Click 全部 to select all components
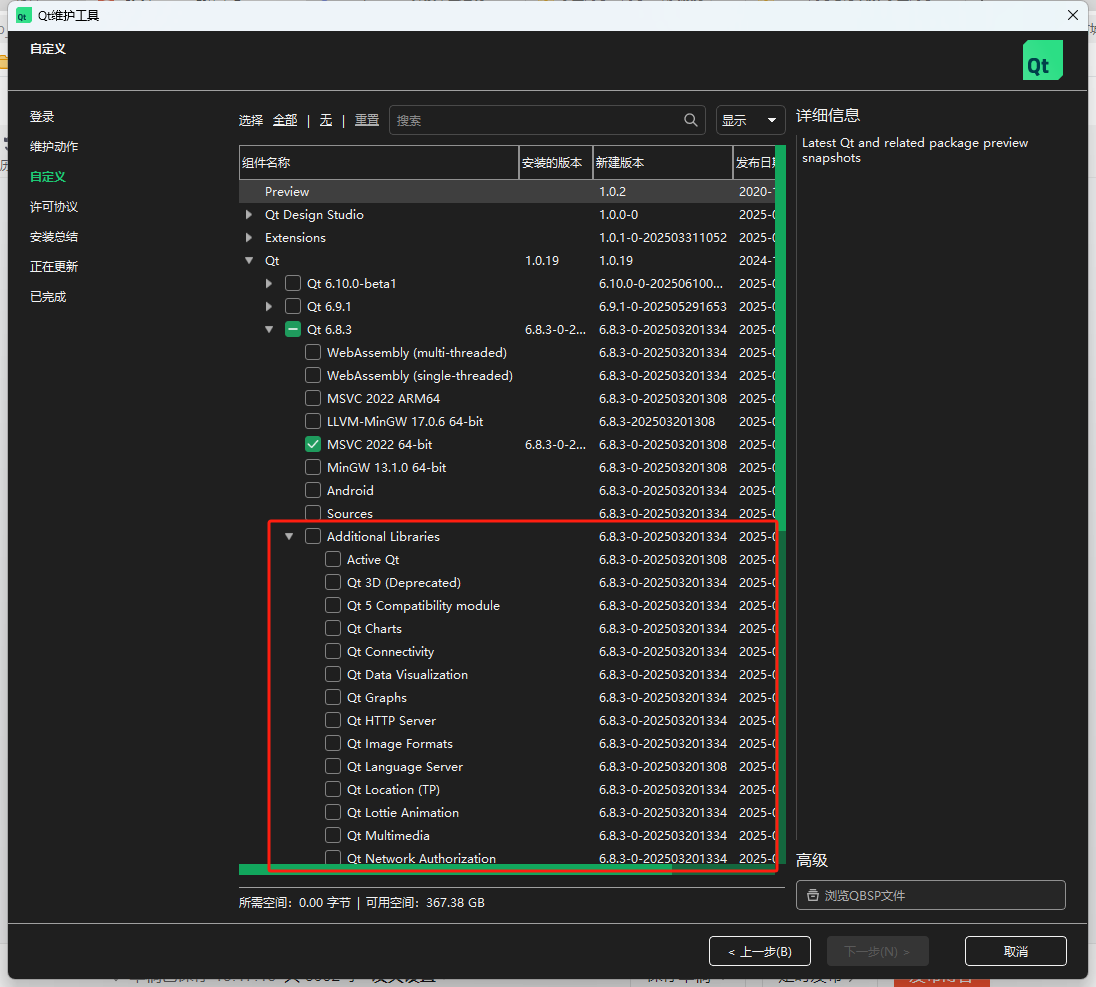The width and height of the screenshot is (1096, 987). tap(284, 120)
